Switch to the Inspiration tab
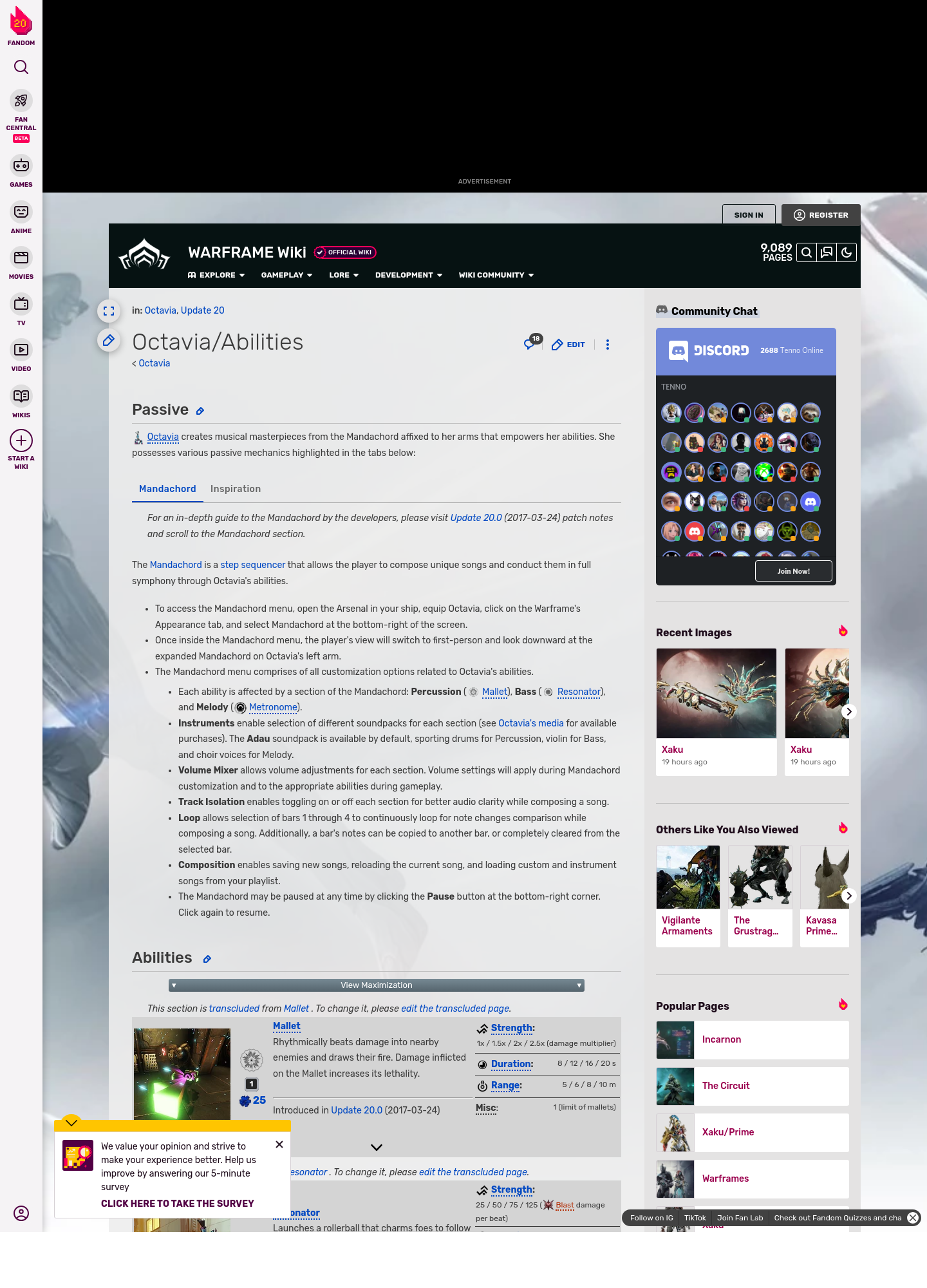The height and width of the screenshot is (1288, 927). (236, 489)
